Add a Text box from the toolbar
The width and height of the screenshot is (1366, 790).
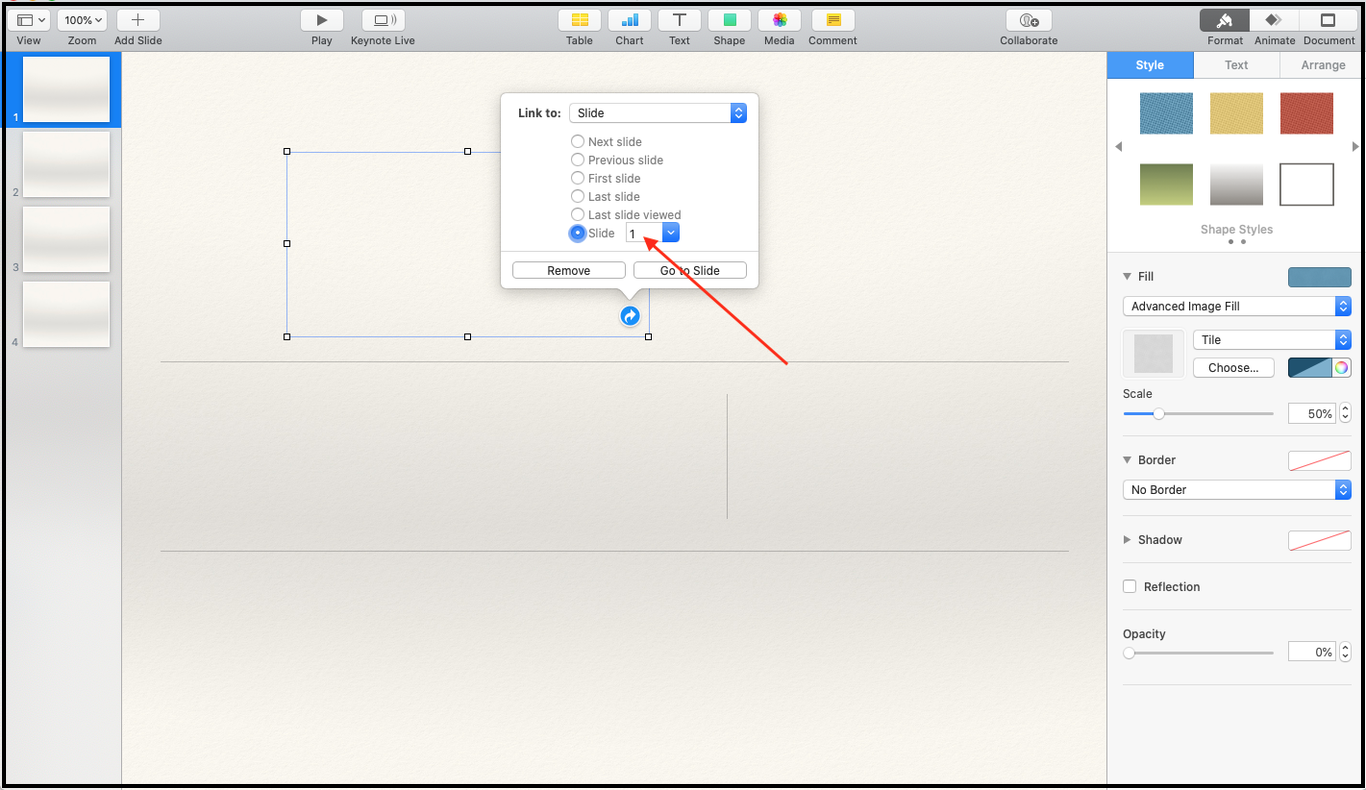pyautogui.click(x=679, y=21)
